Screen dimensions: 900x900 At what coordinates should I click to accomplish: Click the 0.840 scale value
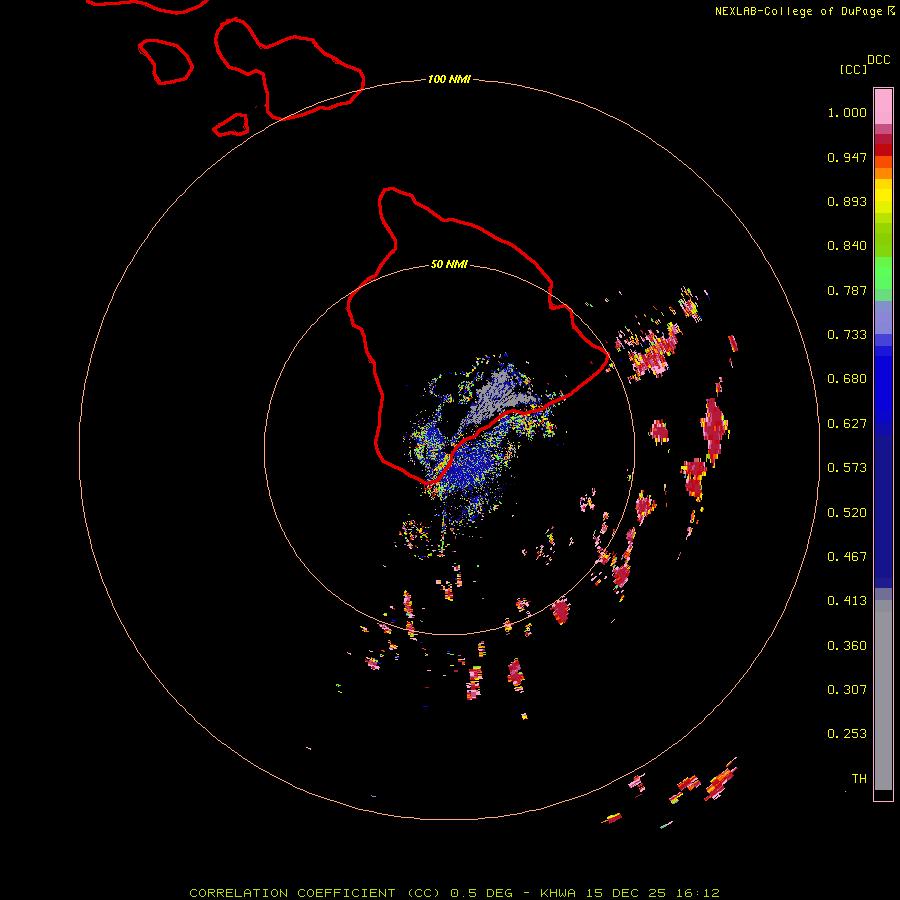tap(847, 246)
